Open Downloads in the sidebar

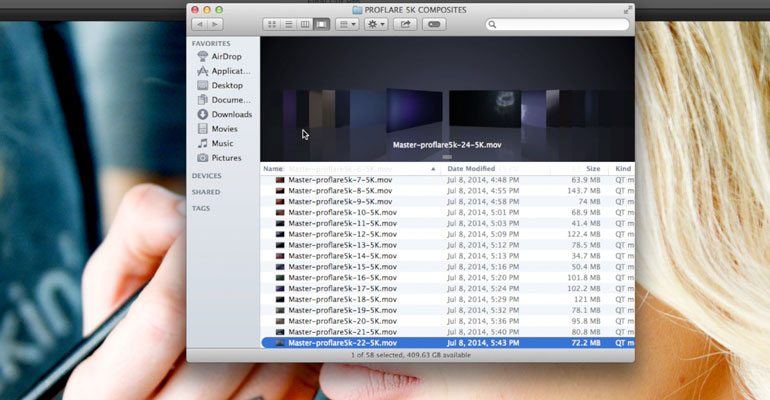click(224, 114)
